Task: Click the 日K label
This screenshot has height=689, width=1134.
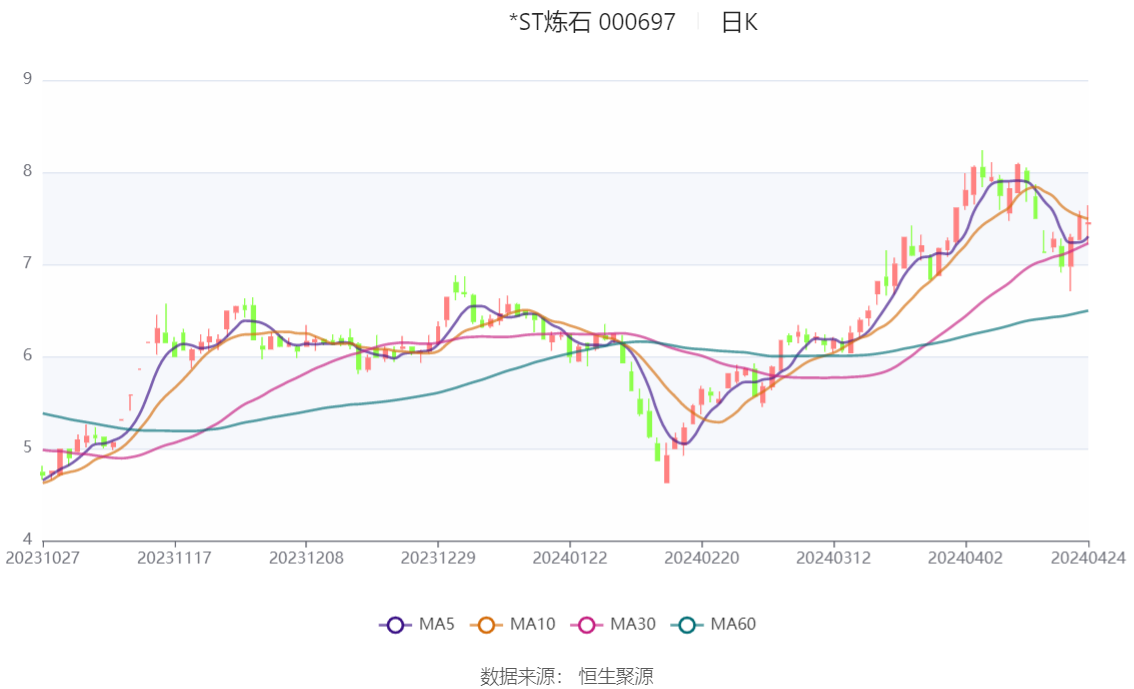Action: click(739, 22)
